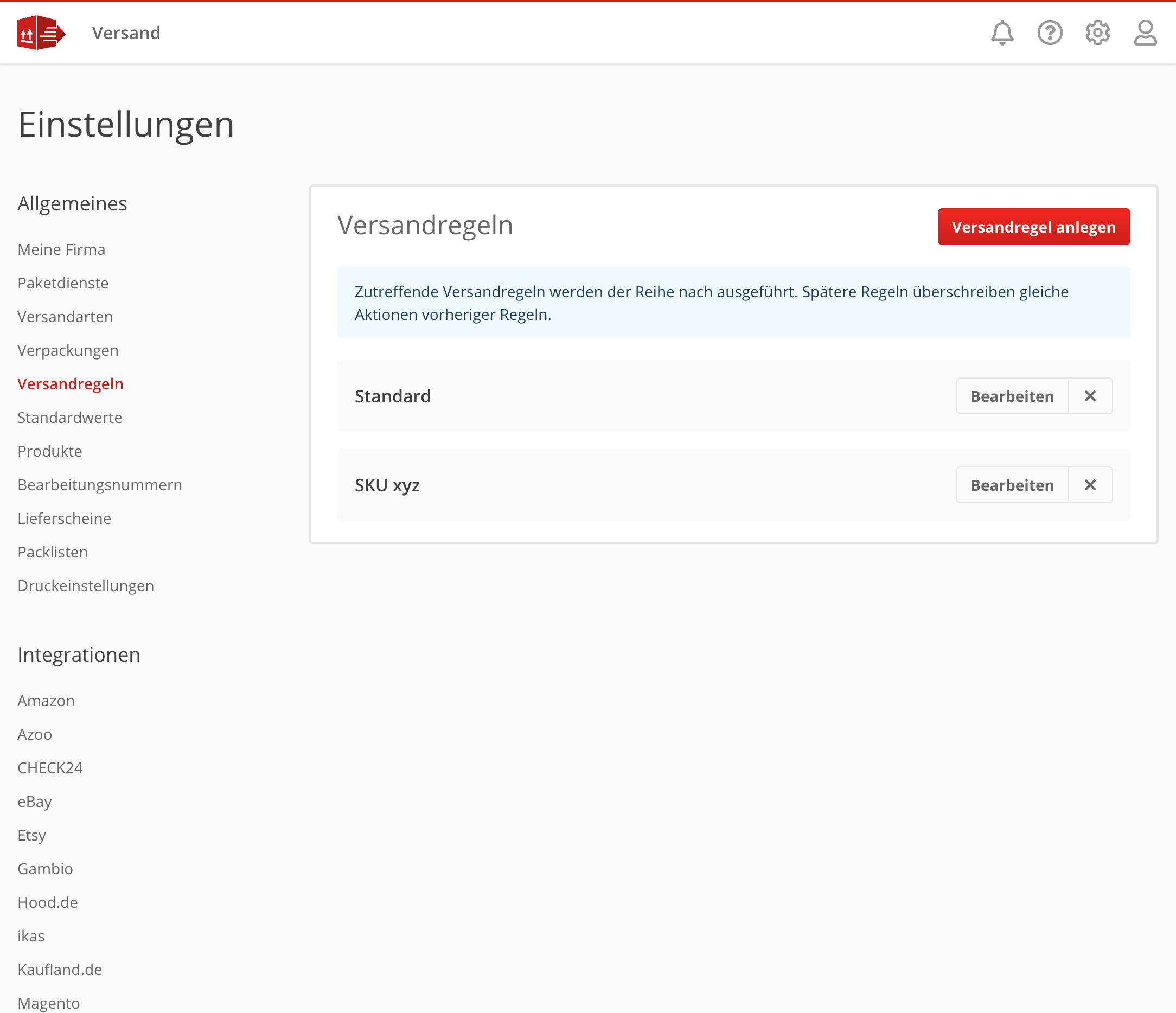Open the user account icon
Image resolution: width=1176 pixels, height=1013 pixels.
(1145, 33)
